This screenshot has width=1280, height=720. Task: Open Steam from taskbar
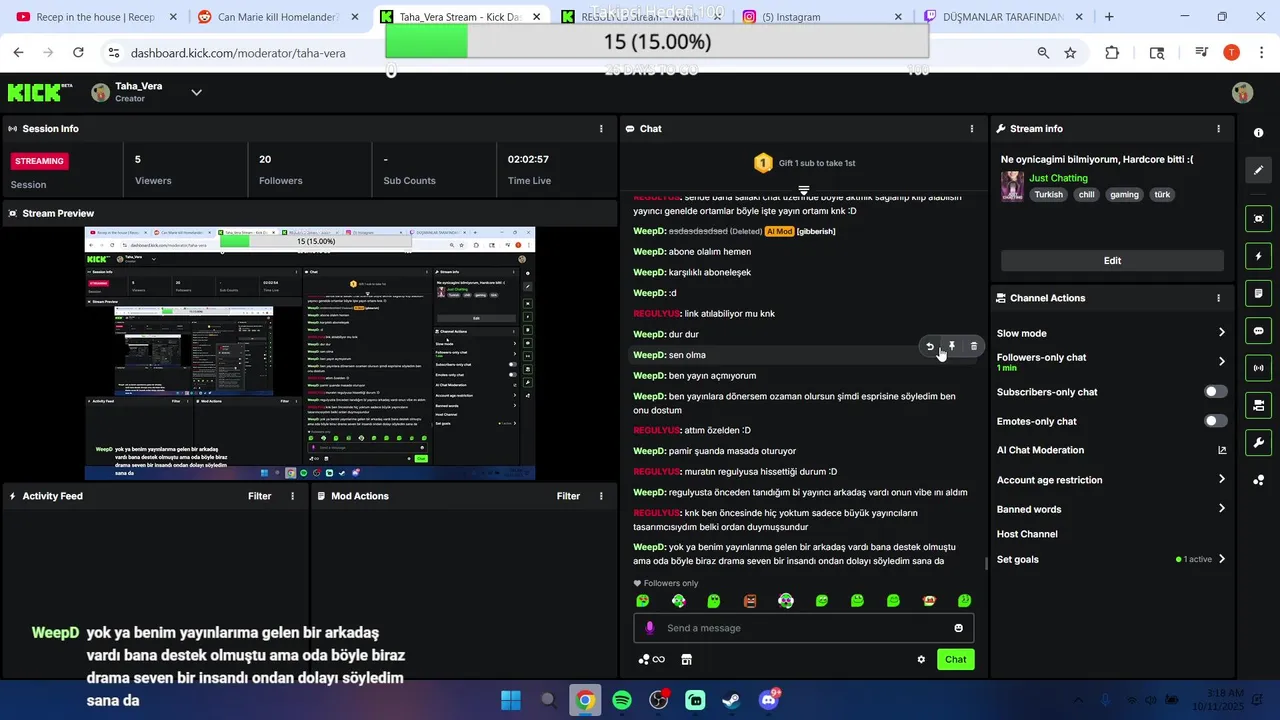(x=731, y=700)
